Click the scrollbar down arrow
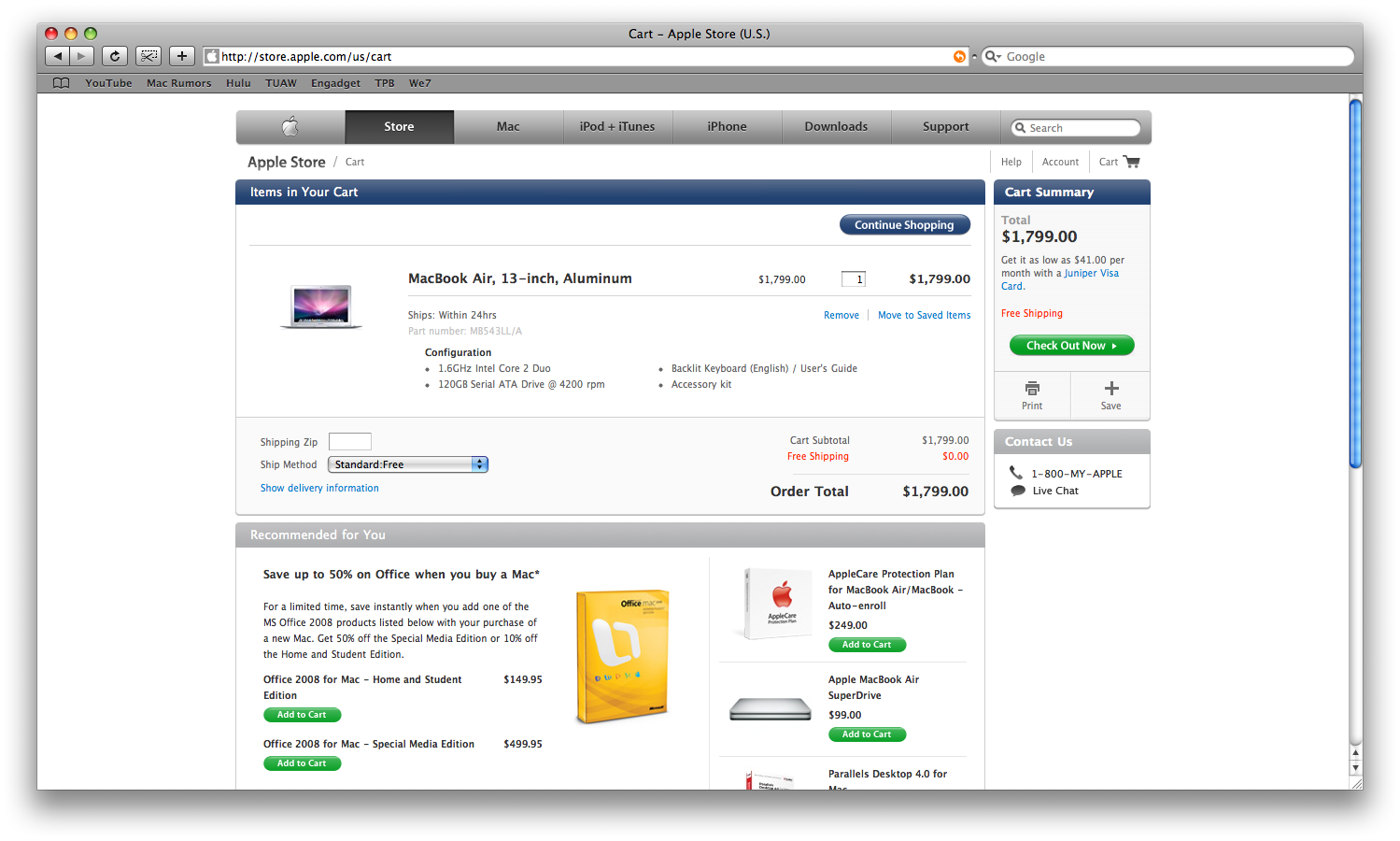The image size is (1400, 841). click(x=1356, y=768)
